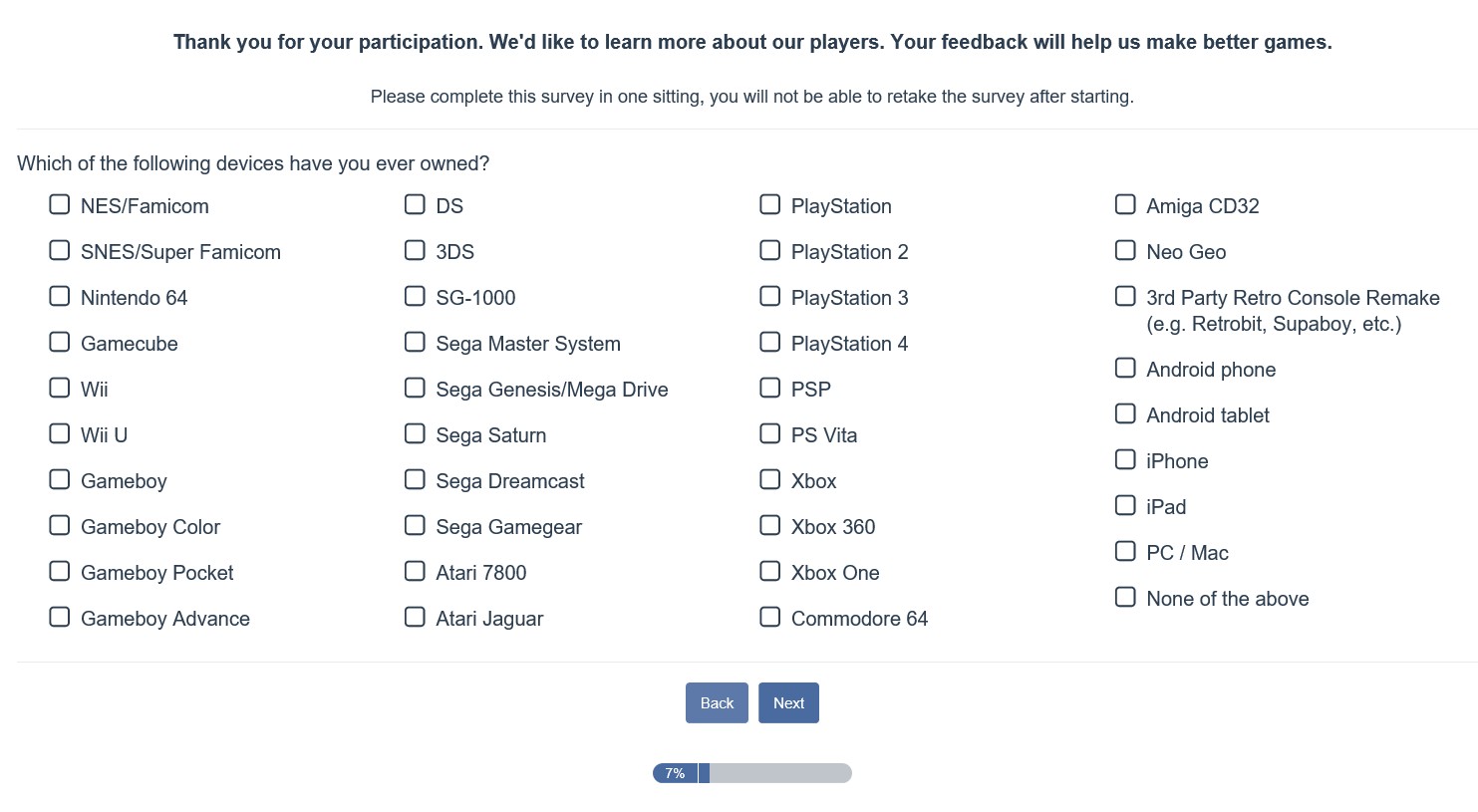Select the PC / Mac option
This screenshot has width=1478, height=812.
(x=1125, y=552)
